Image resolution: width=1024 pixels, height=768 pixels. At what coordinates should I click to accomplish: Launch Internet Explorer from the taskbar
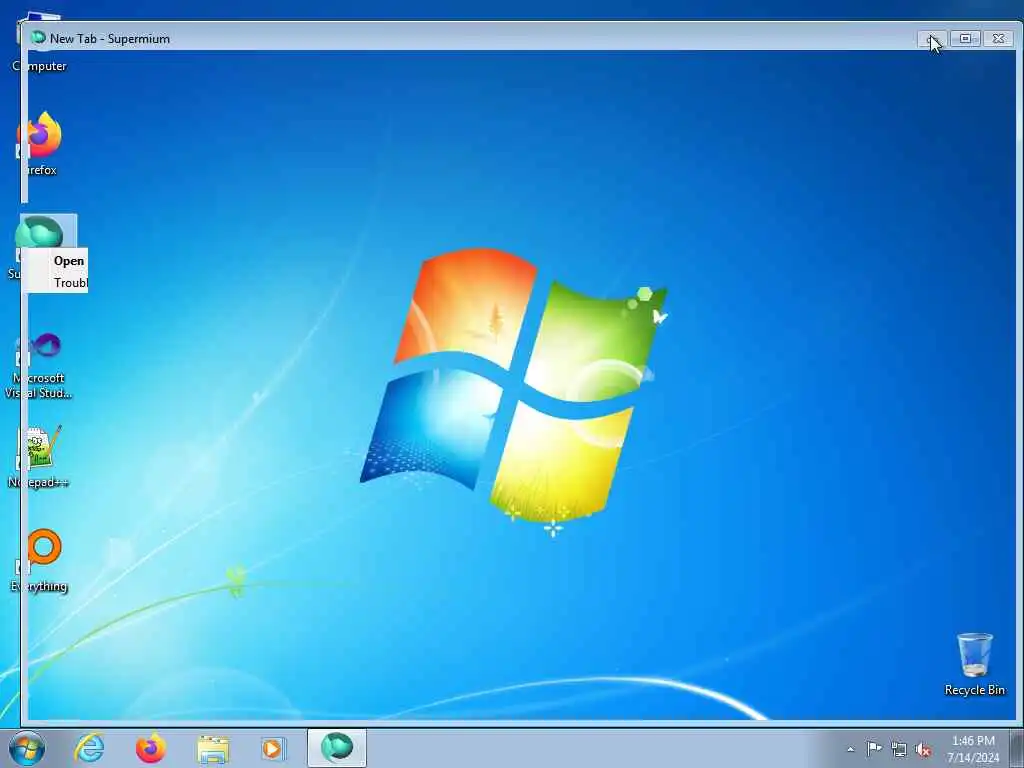click(89, 748)
